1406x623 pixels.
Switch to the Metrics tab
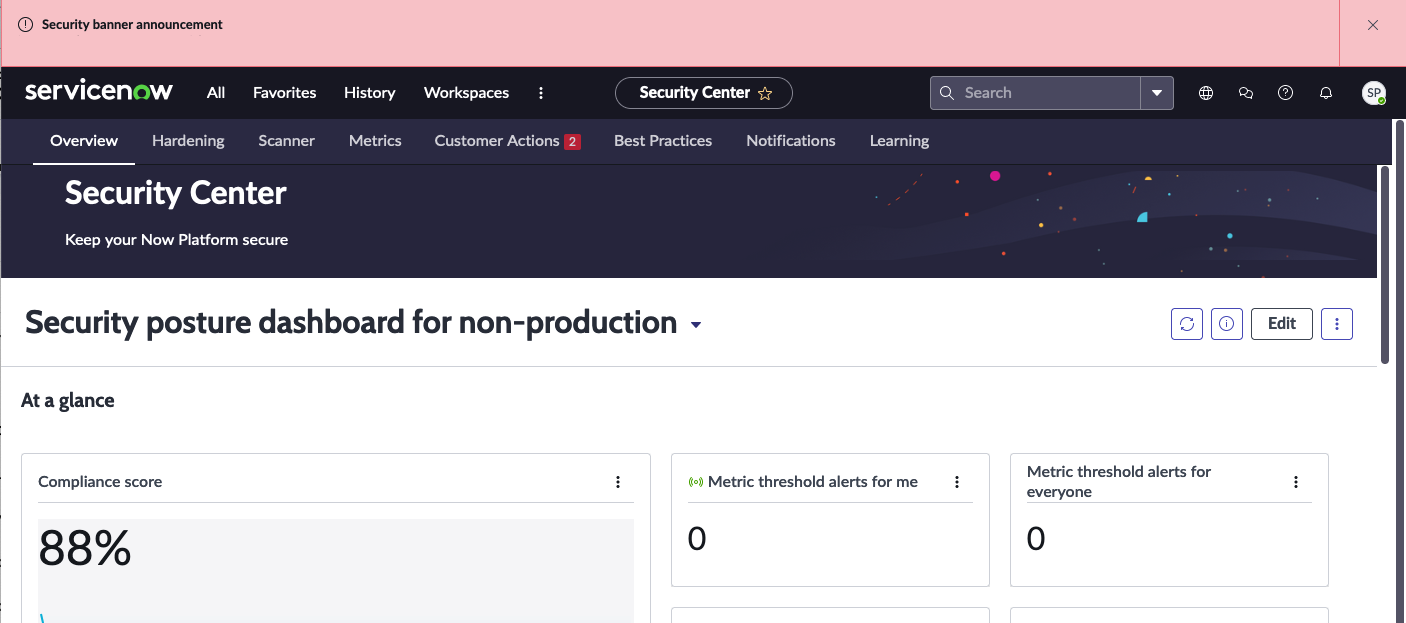pyautogui.click(x=375, y=141)
